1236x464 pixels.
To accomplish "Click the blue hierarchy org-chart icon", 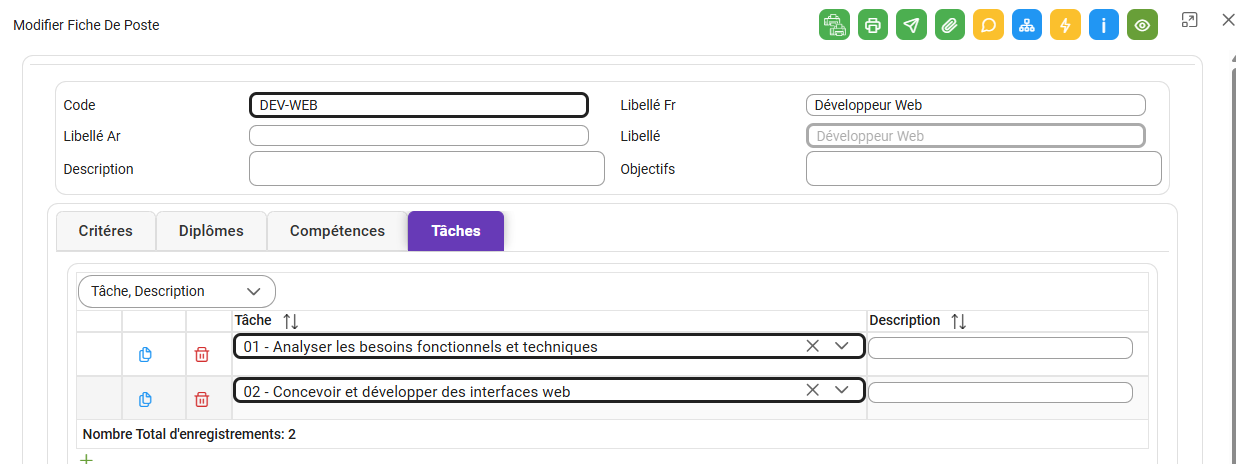I will [1027, 25].
